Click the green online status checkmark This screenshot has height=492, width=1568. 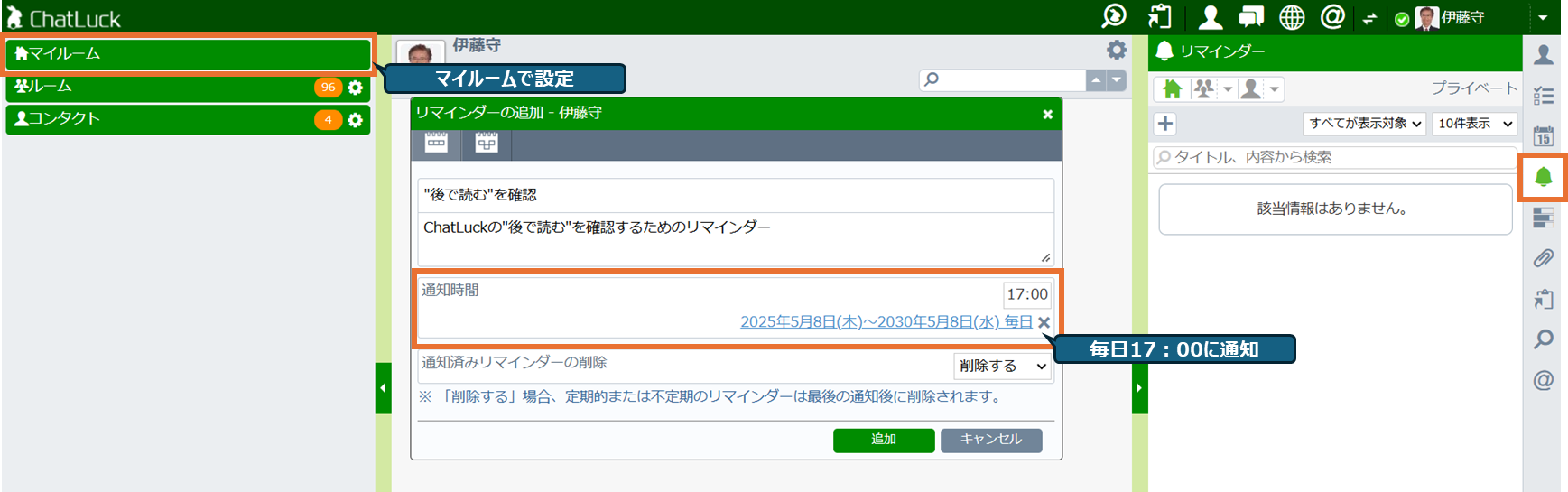click(1402, 19)
